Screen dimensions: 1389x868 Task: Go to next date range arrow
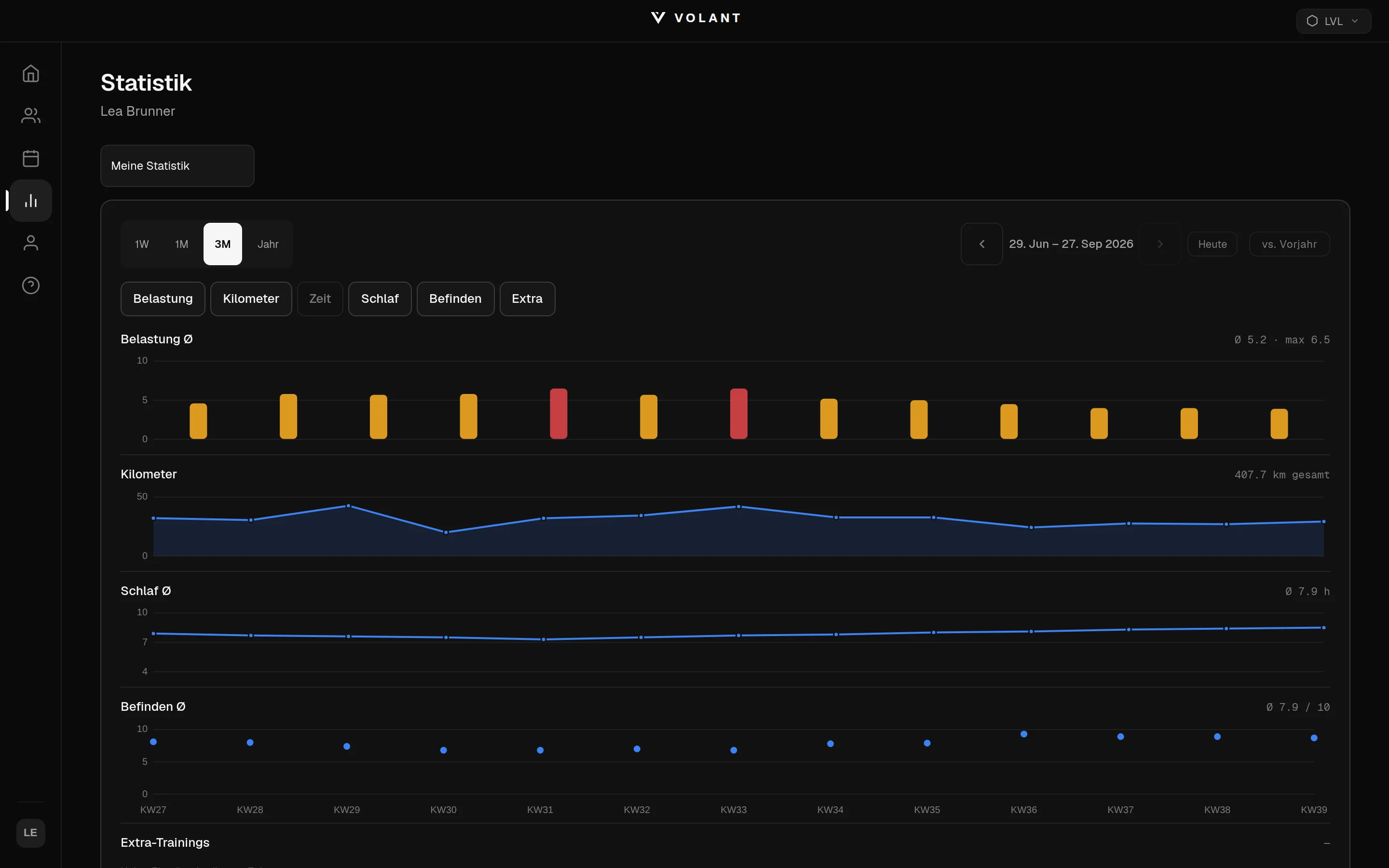tap(1160, 244)
